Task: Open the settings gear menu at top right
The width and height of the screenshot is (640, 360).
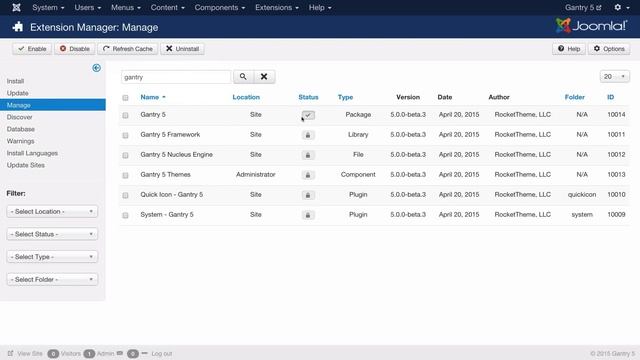Action: 621,7
